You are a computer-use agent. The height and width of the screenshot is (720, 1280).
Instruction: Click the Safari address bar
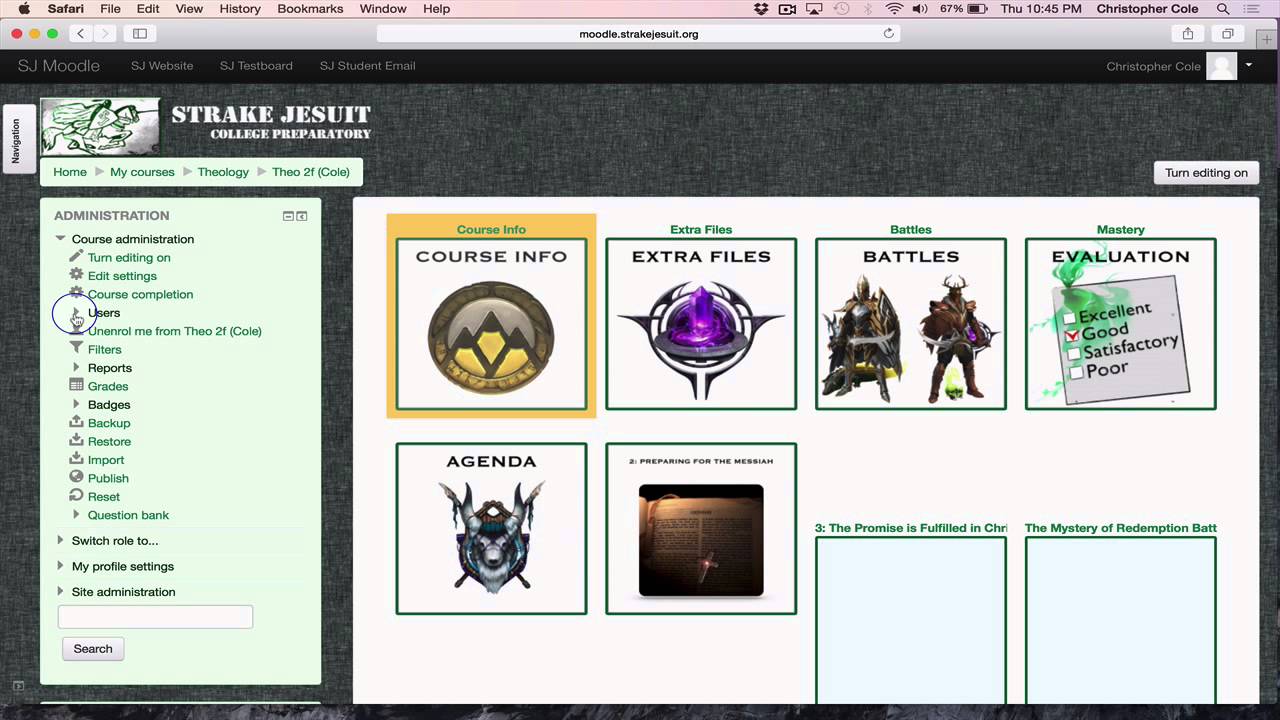[x=638, y=33]
